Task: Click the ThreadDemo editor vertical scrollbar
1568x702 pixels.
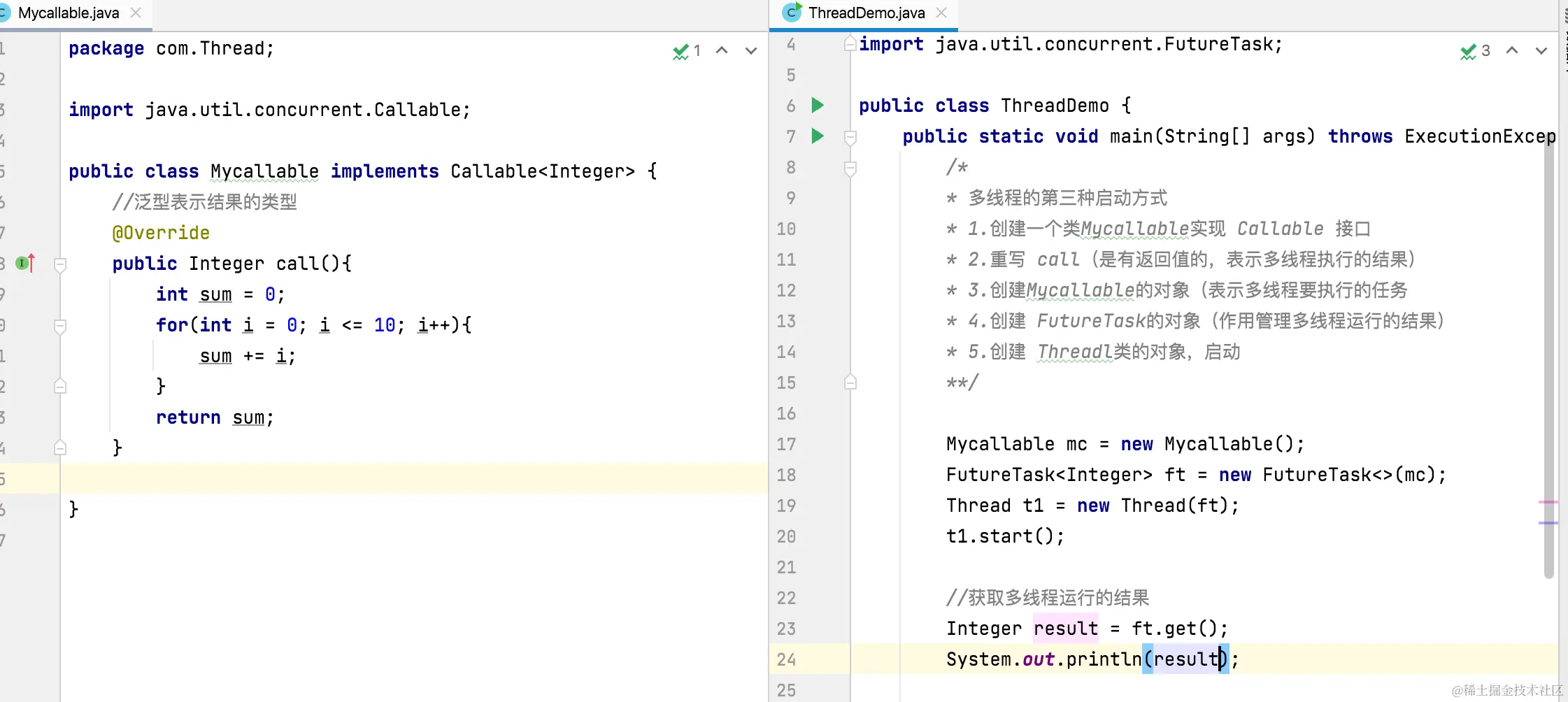Action: (x=1548, y=357)
